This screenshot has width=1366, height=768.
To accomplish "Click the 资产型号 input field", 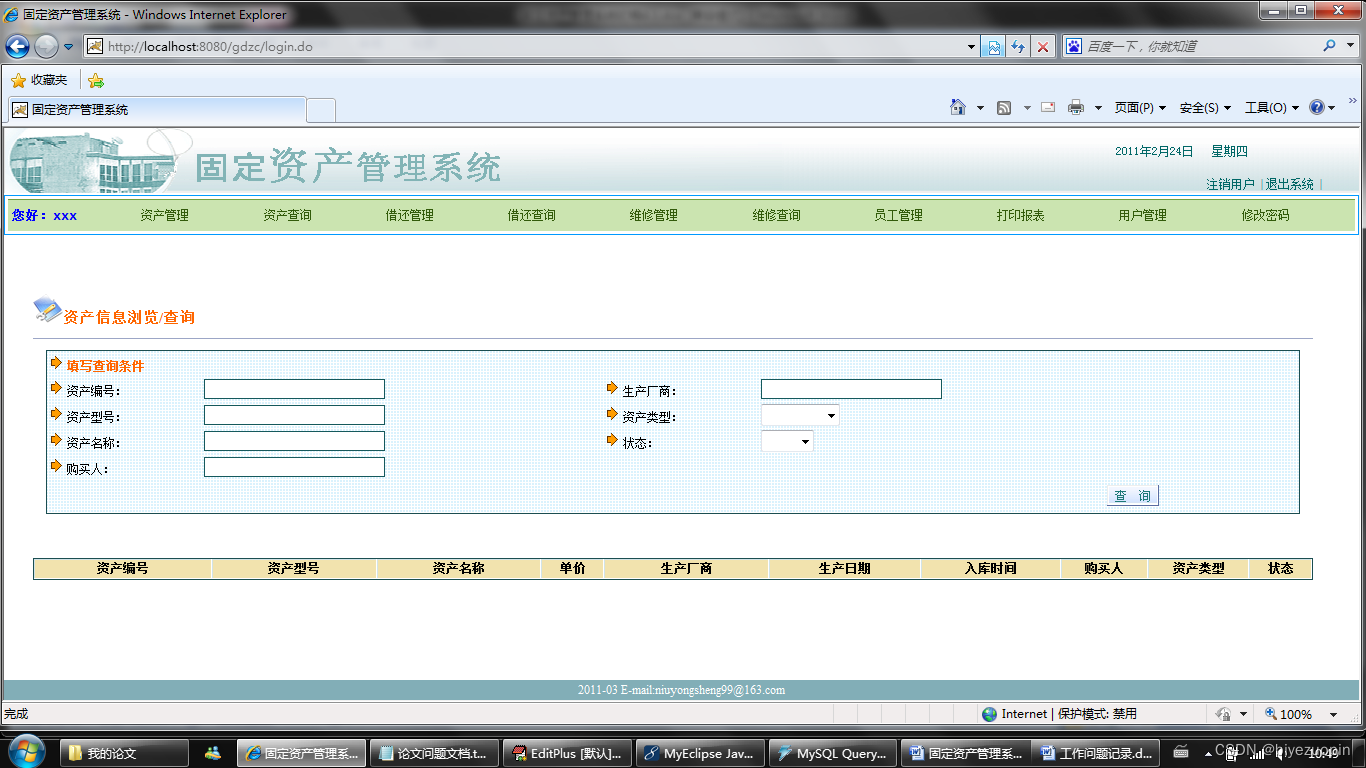I will [294, 415].
